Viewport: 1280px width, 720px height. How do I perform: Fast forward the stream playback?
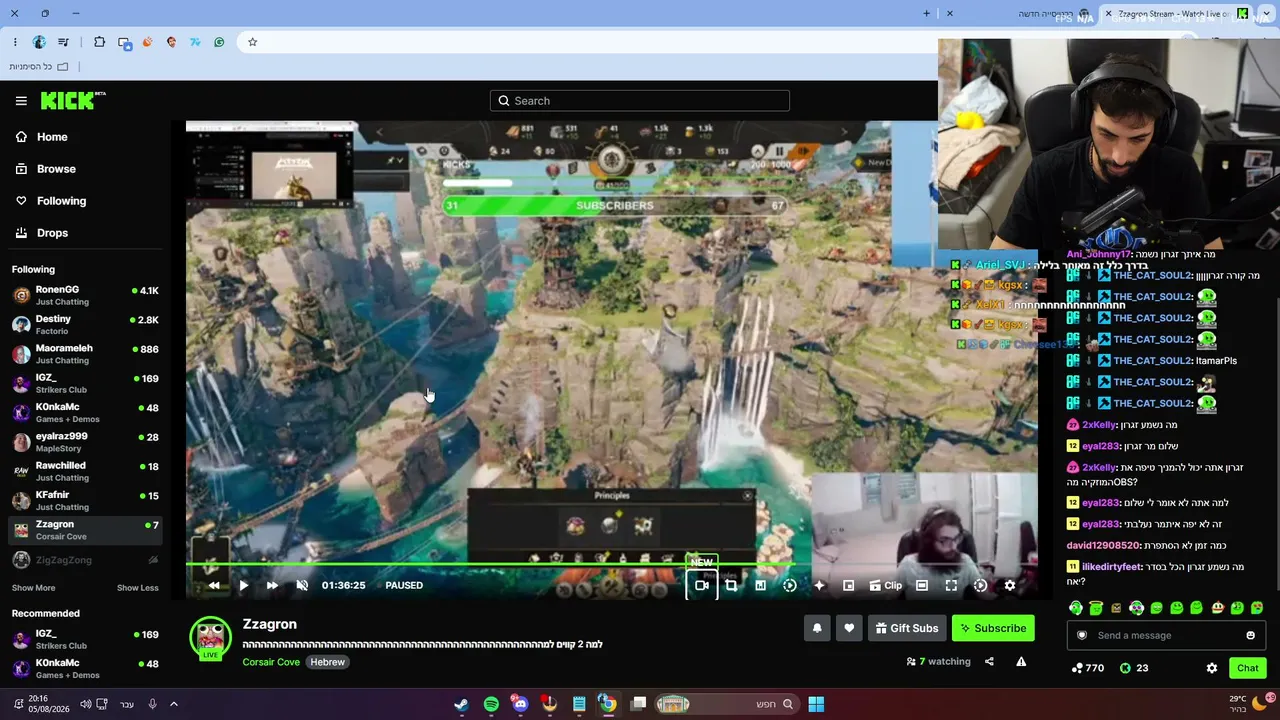272,585
